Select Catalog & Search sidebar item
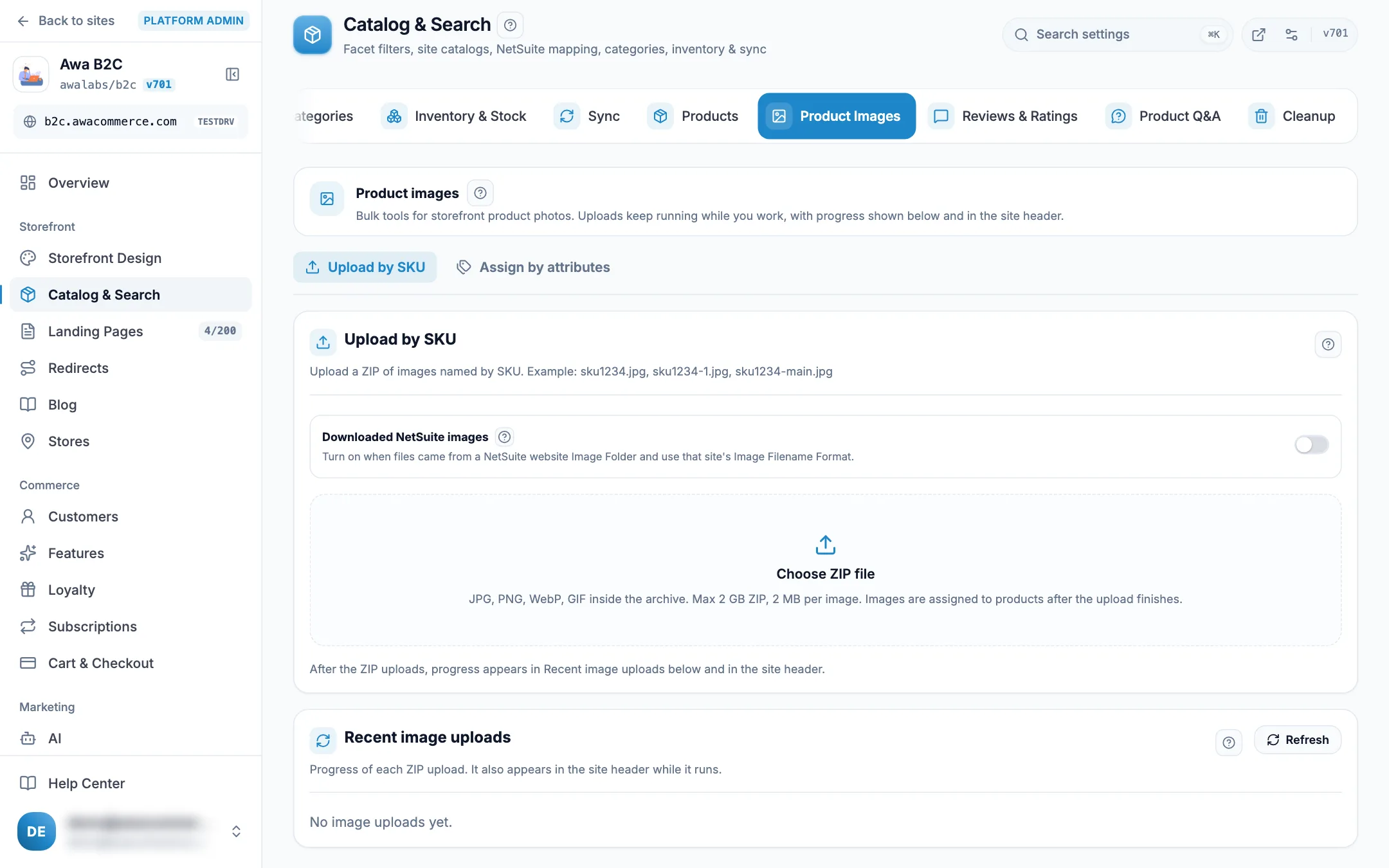 tap(131, 294)
